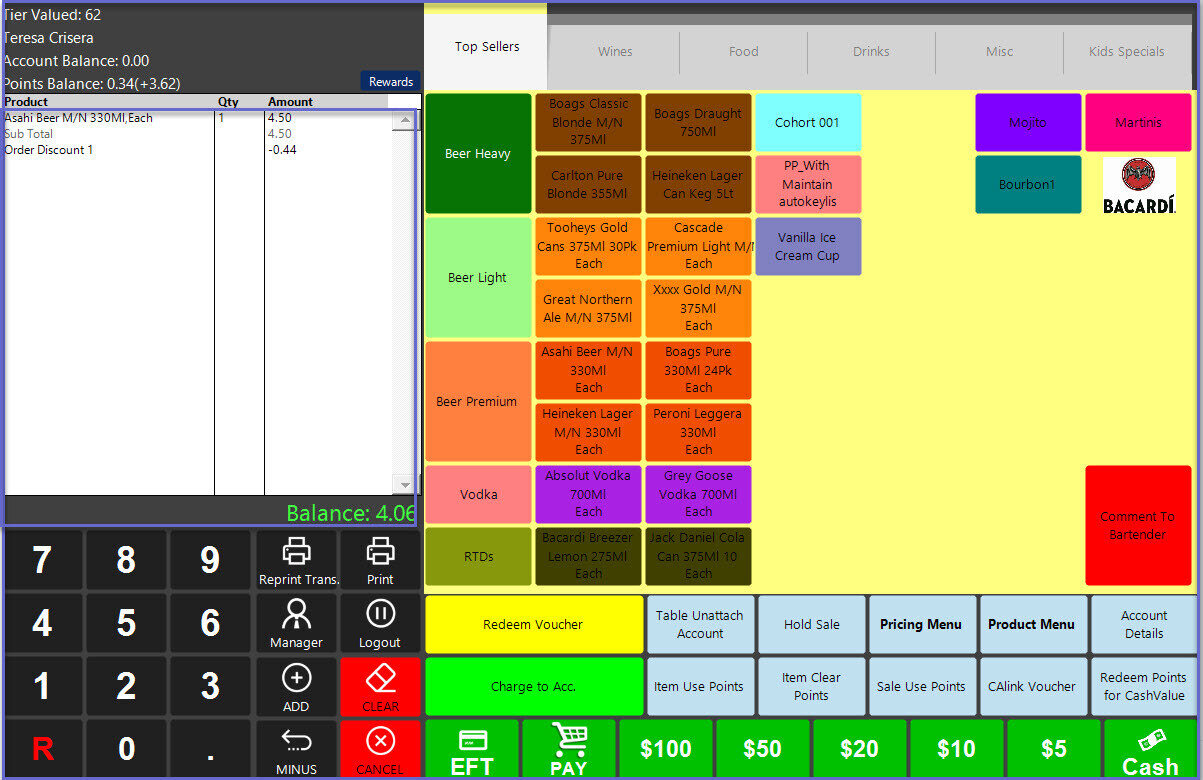1203x780 pixels.
Task: Tender a $5 note
Action: (1053, 749)
